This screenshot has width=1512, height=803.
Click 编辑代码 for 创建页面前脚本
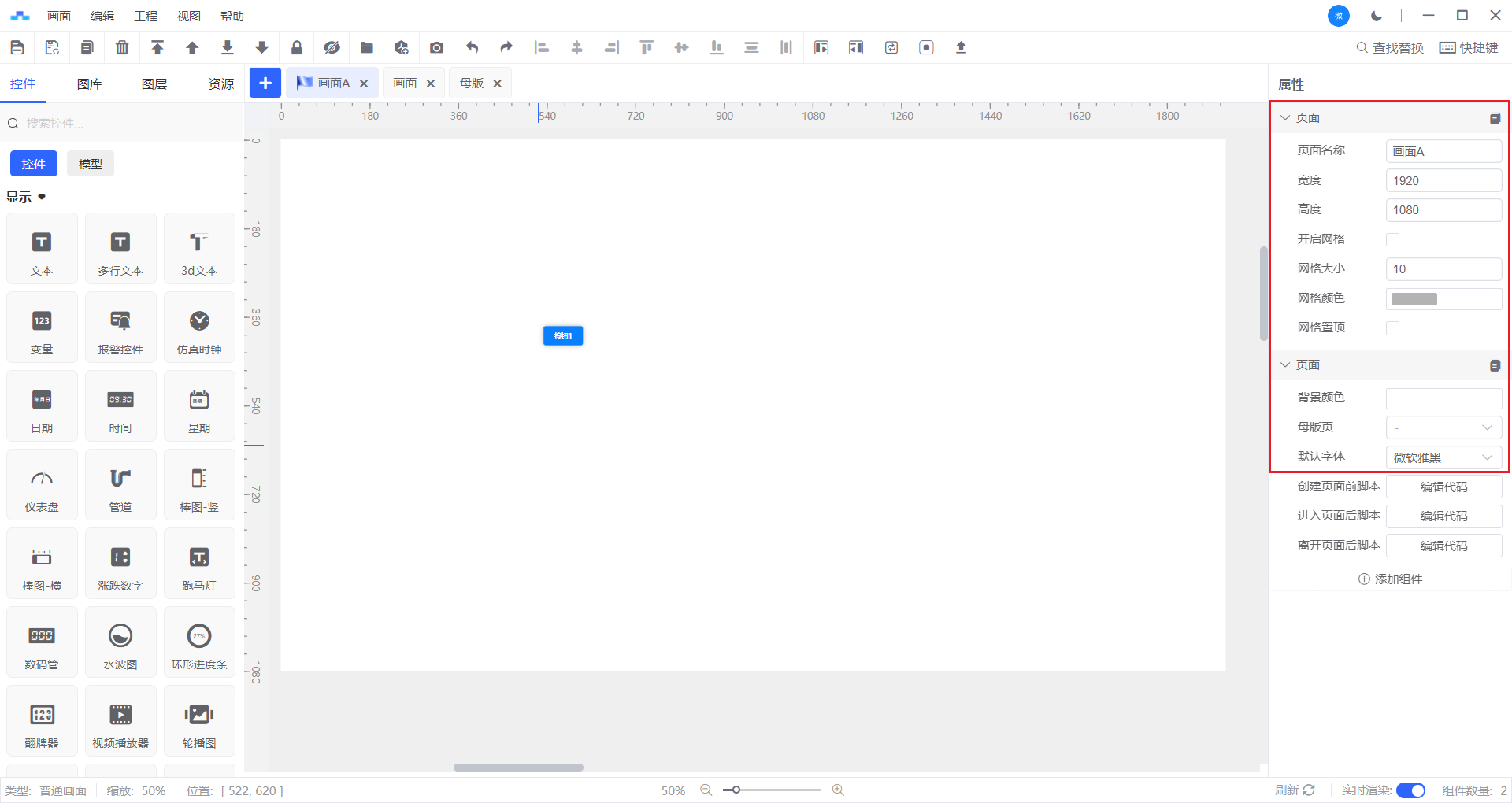click(x=1443, y=487)
